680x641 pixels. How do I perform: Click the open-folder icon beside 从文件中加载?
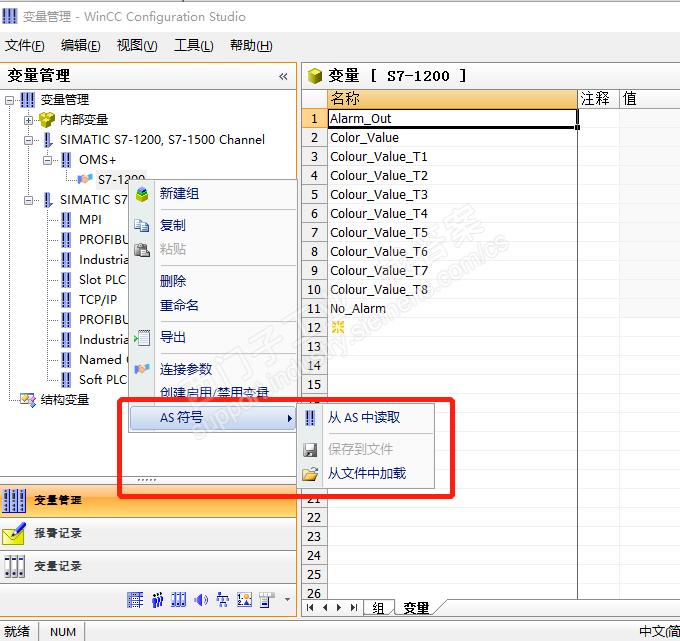coord(310,474)
